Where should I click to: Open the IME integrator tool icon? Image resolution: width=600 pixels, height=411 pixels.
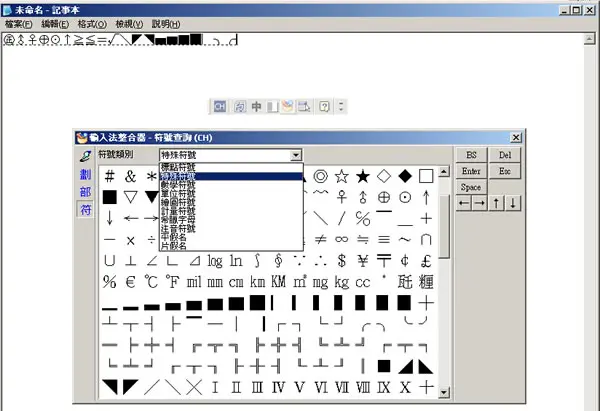point(287,106)
